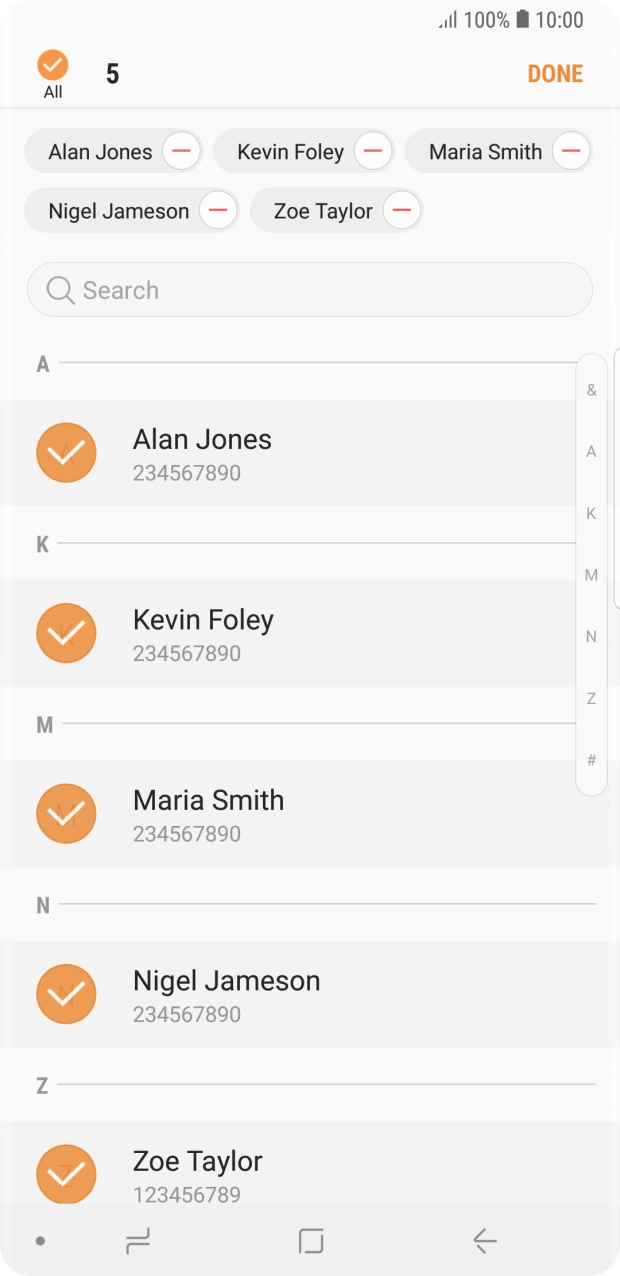
Task: Jump to # section in index bar
Action: [x=591, y=760]
